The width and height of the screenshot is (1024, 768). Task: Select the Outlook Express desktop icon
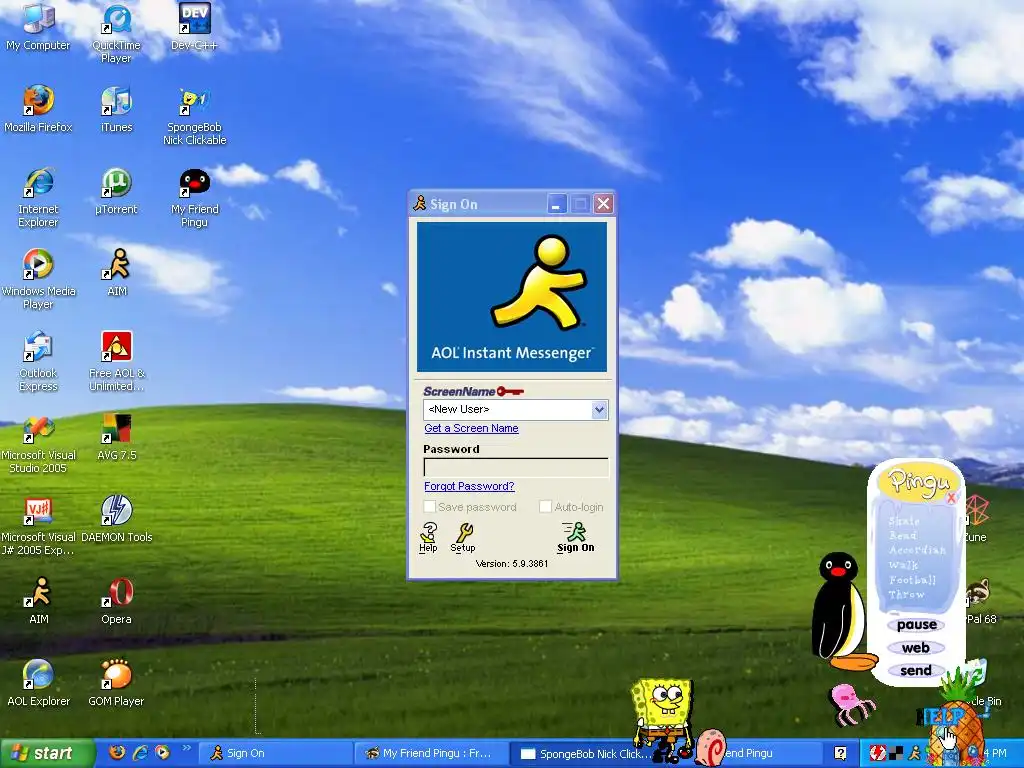coord(38,361)
